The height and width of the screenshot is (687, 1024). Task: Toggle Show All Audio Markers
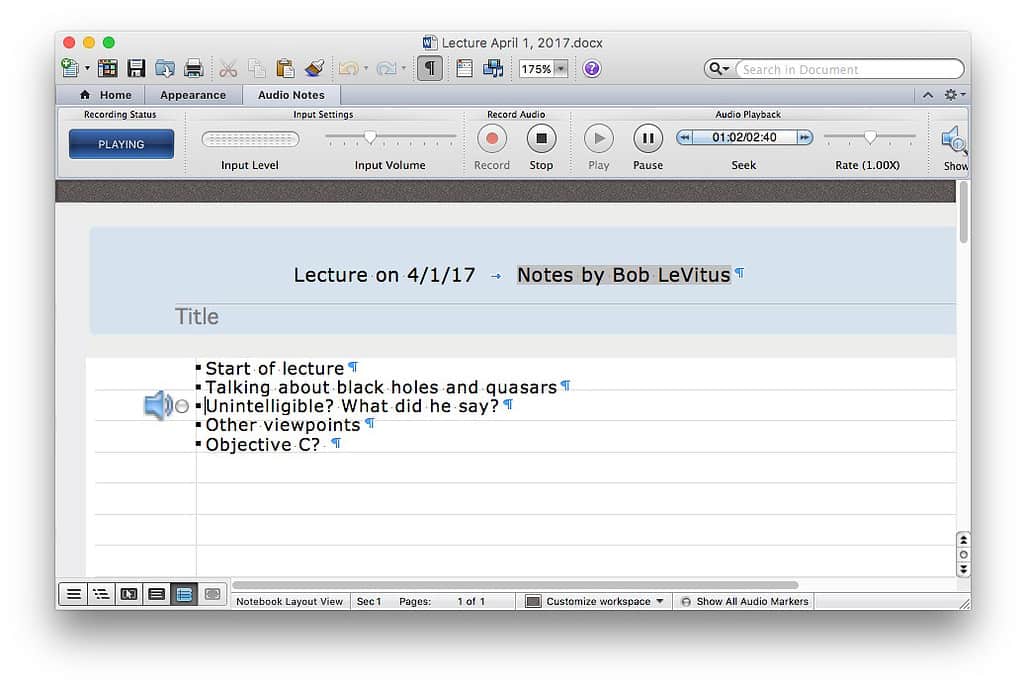pos(743,602)
